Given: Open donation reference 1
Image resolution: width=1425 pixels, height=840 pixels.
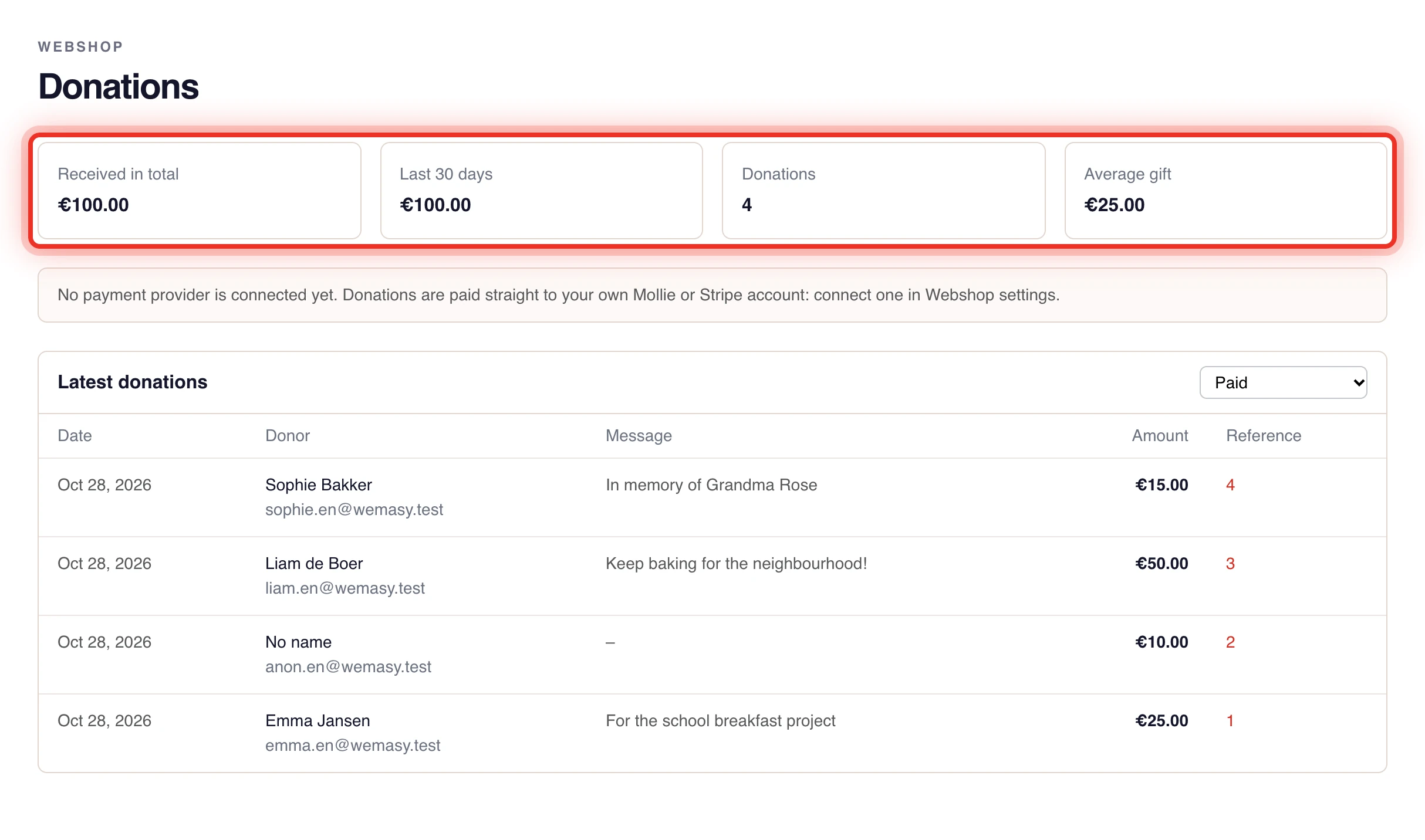Looking at the screenshot, I should tap(1230, 721).
